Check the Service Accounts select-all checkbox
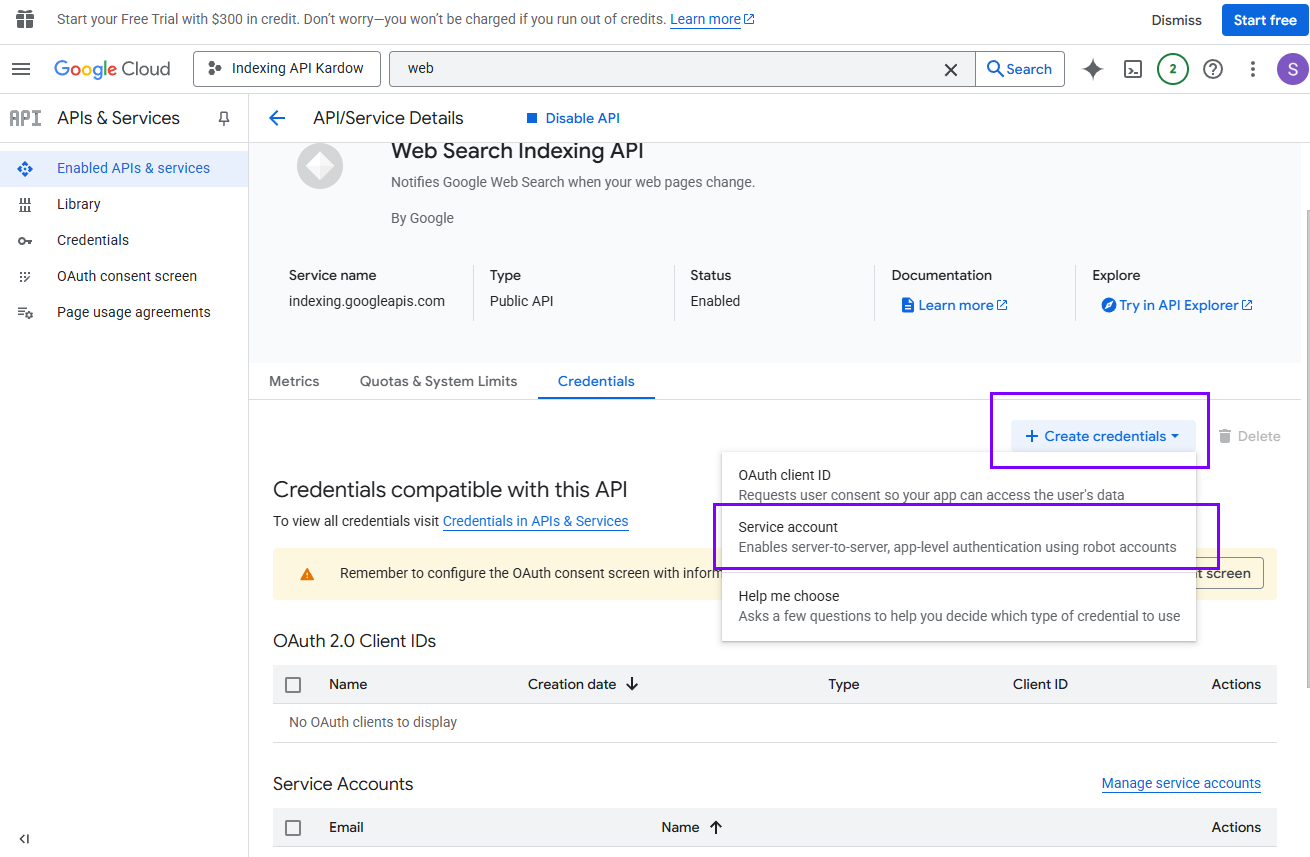The width and height of the screenshot is (1310, 857). (x=293, y=828)
